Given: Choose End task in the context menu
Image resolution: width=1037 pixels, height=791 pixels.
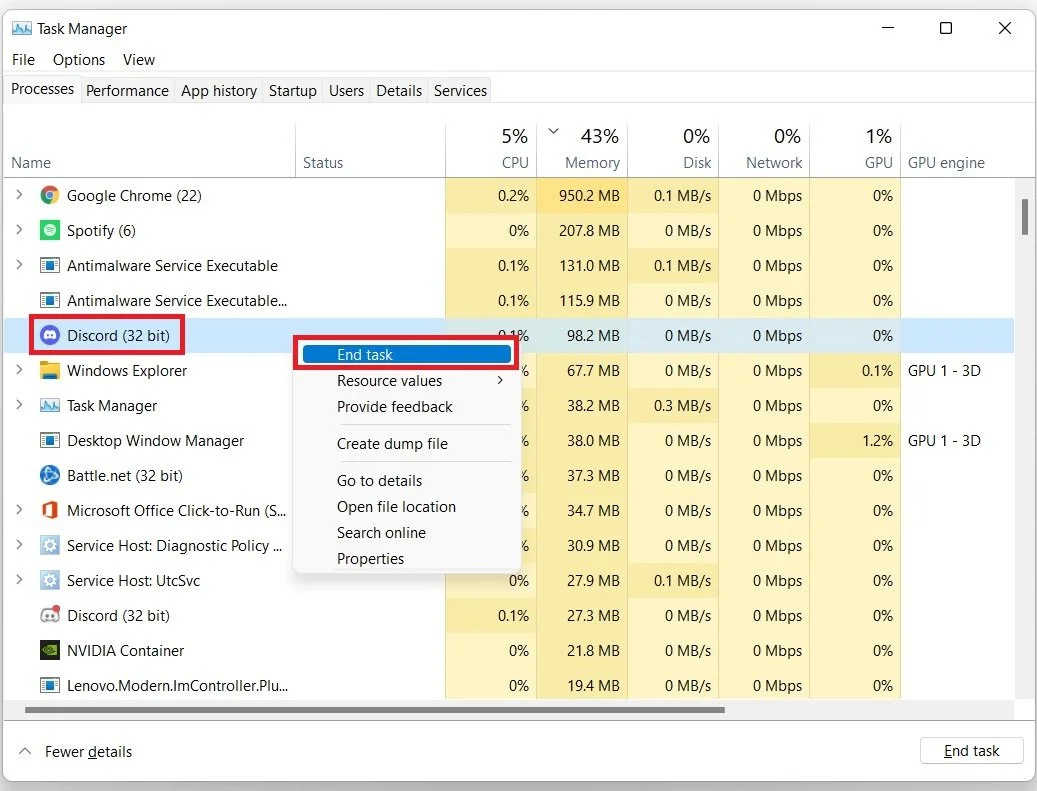Looking at the screenshot, I should [407, 354].
